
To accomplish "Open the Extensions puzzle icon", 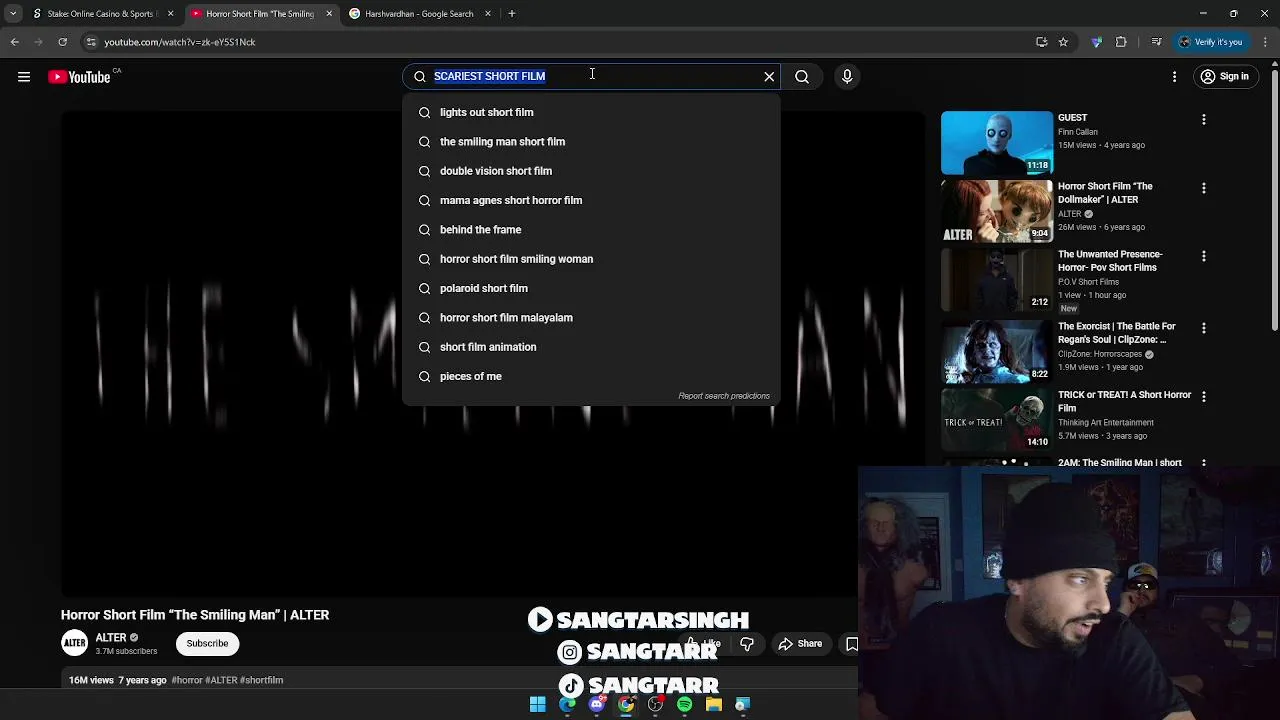I will [x=1121, y=42].
